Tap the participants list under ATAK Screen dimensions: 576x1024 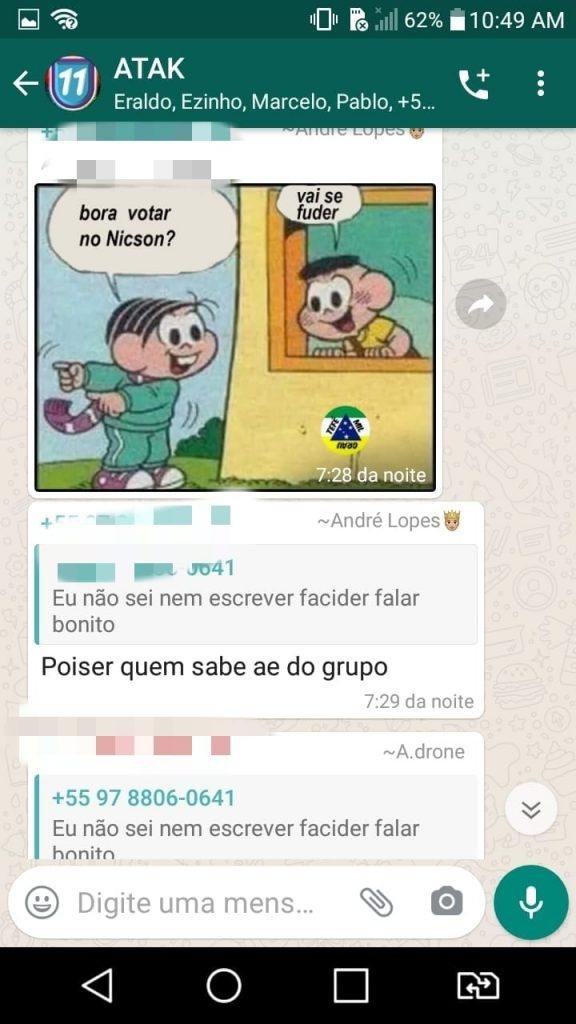click(x=274, y=103)
